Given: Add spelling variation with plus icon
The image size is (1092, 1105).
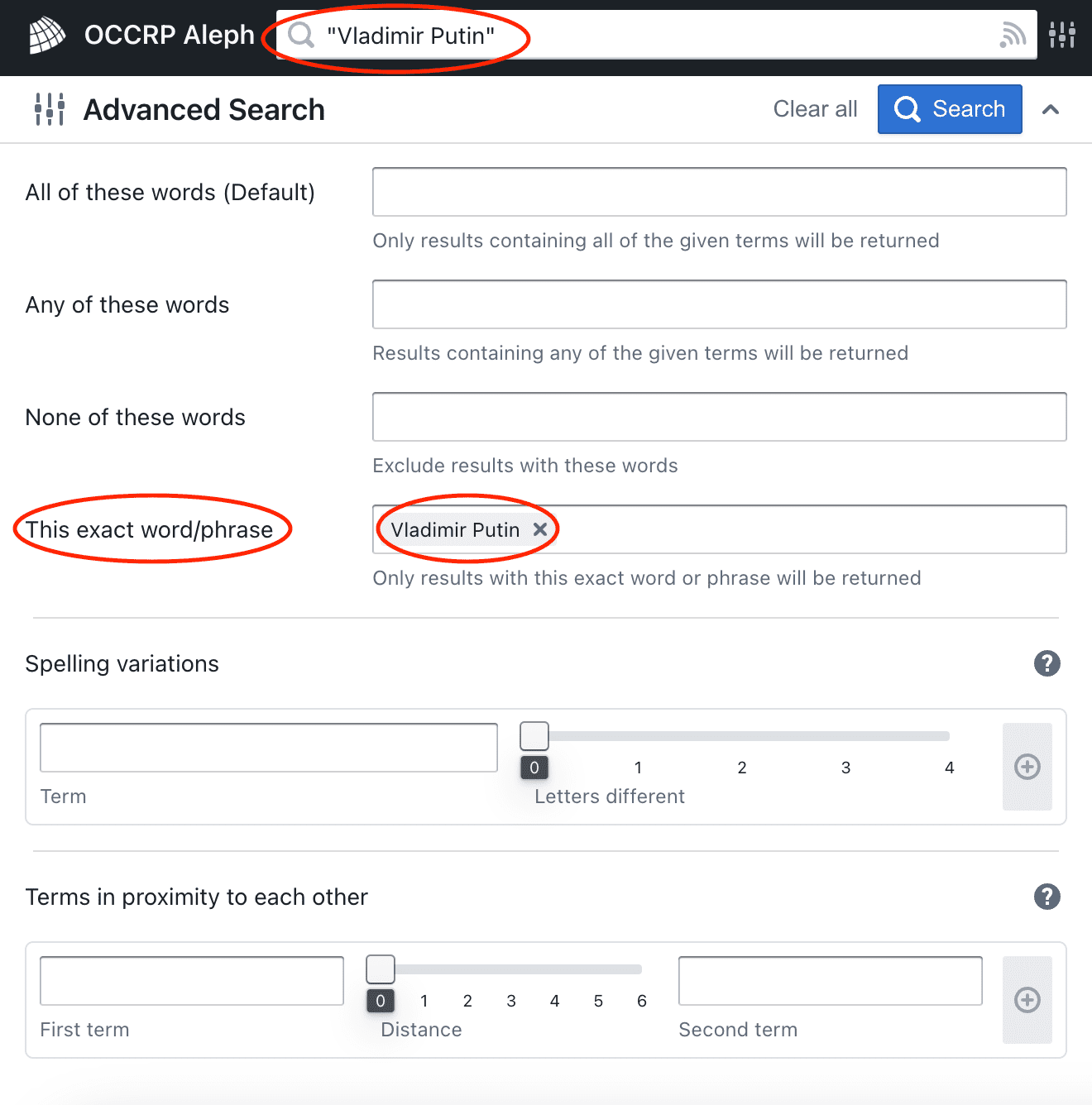Looking at the screenshot, I should [1027, 767].
